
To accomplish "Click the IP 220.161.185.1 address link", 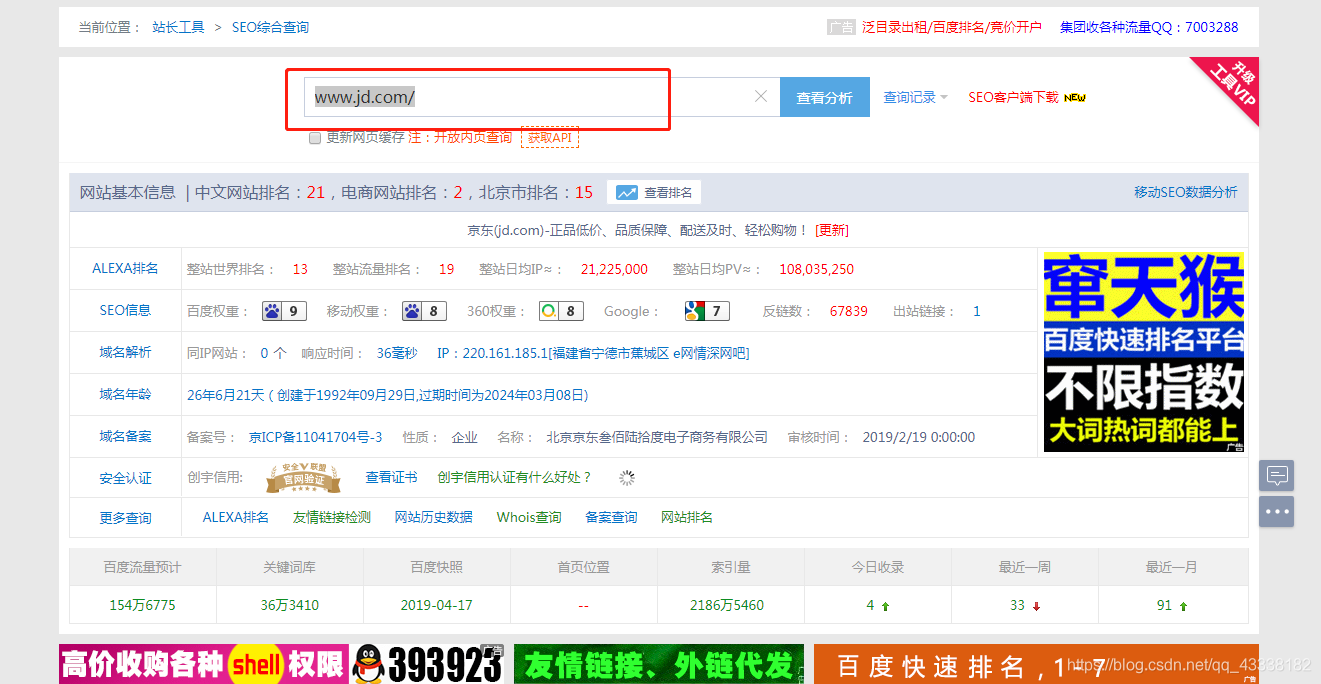I will [592, 353].
